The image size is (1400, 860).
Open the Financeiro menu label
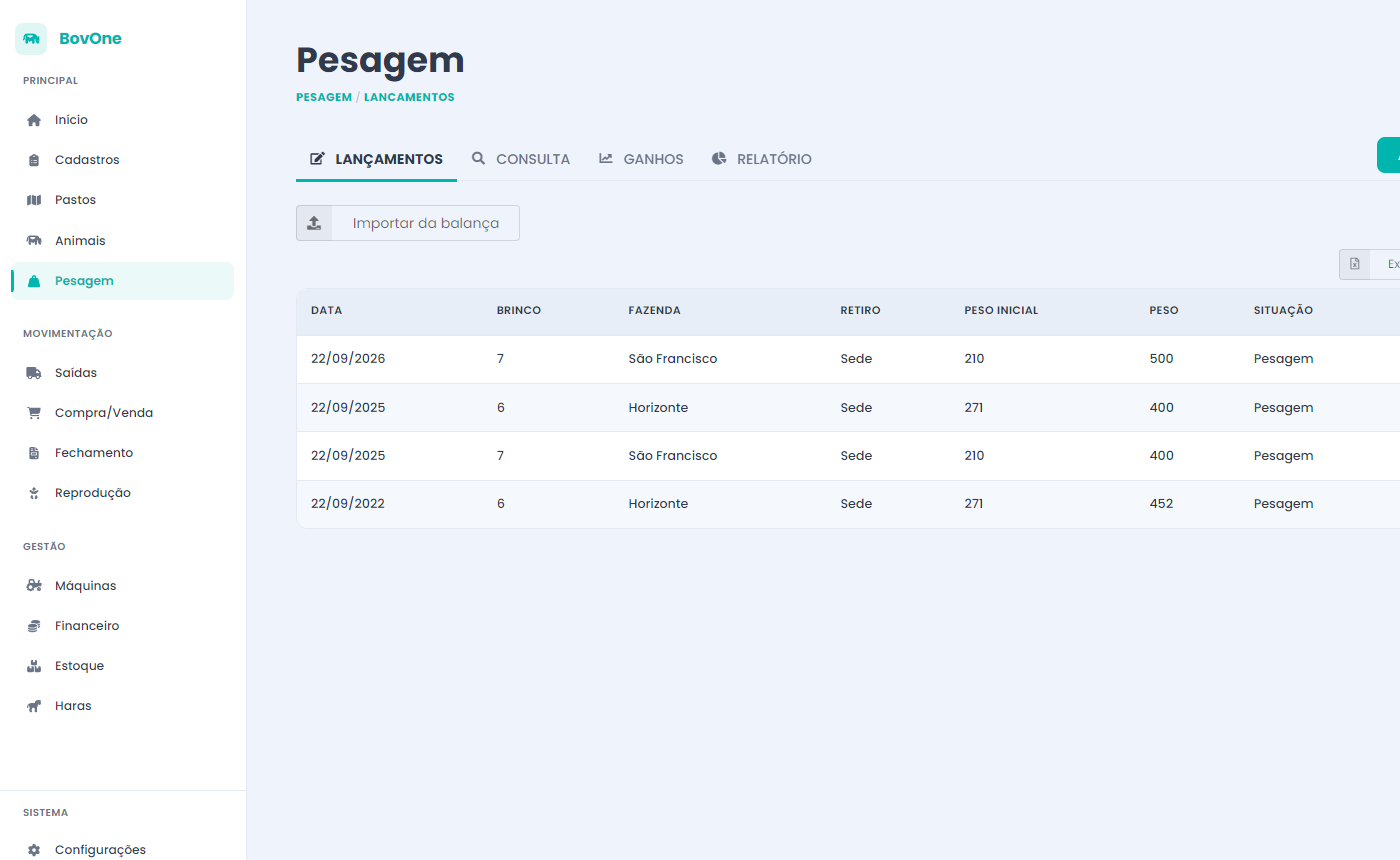[x=87, y=626]
